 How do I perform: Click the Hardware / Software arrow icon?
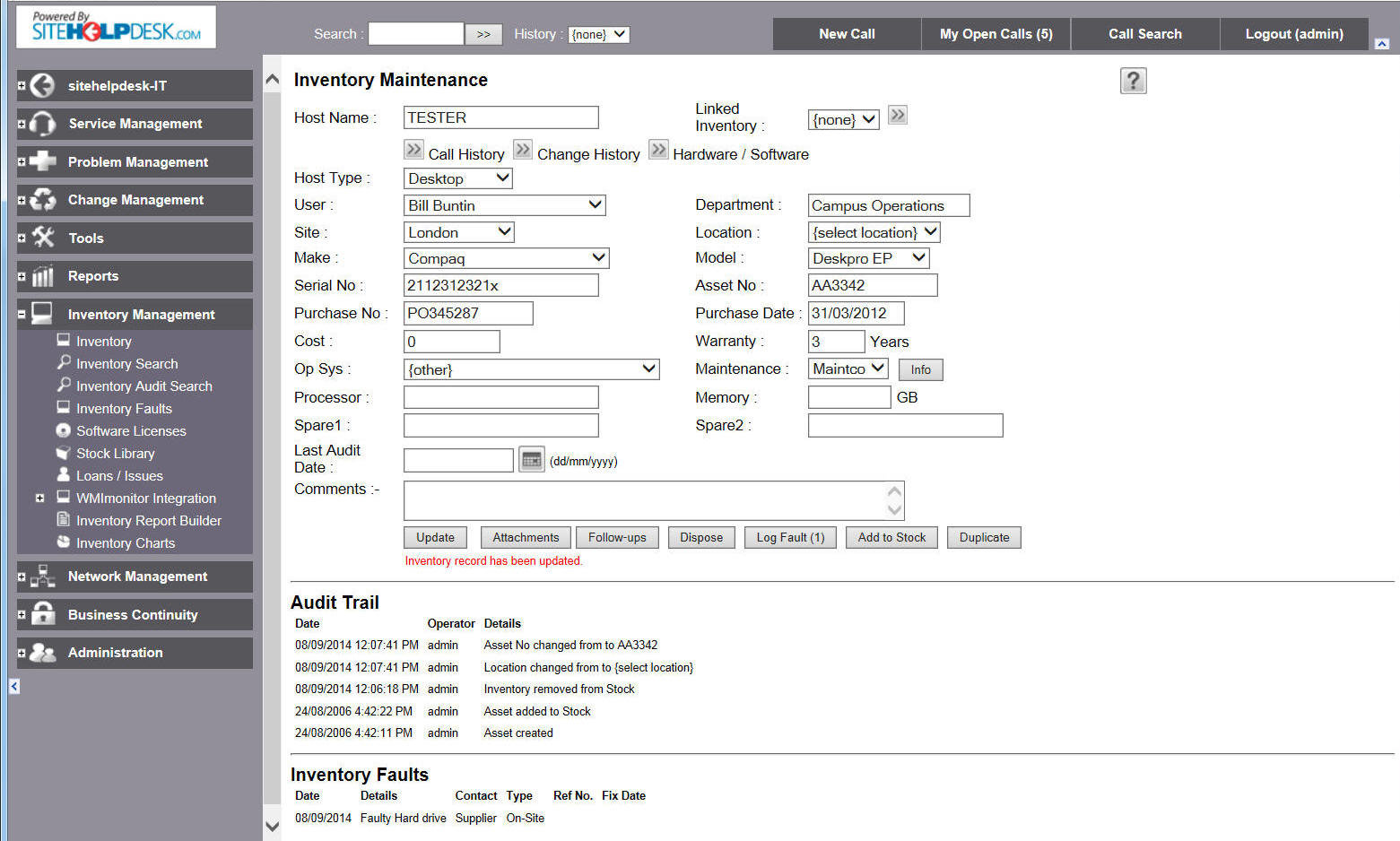(x=658, y=149)
